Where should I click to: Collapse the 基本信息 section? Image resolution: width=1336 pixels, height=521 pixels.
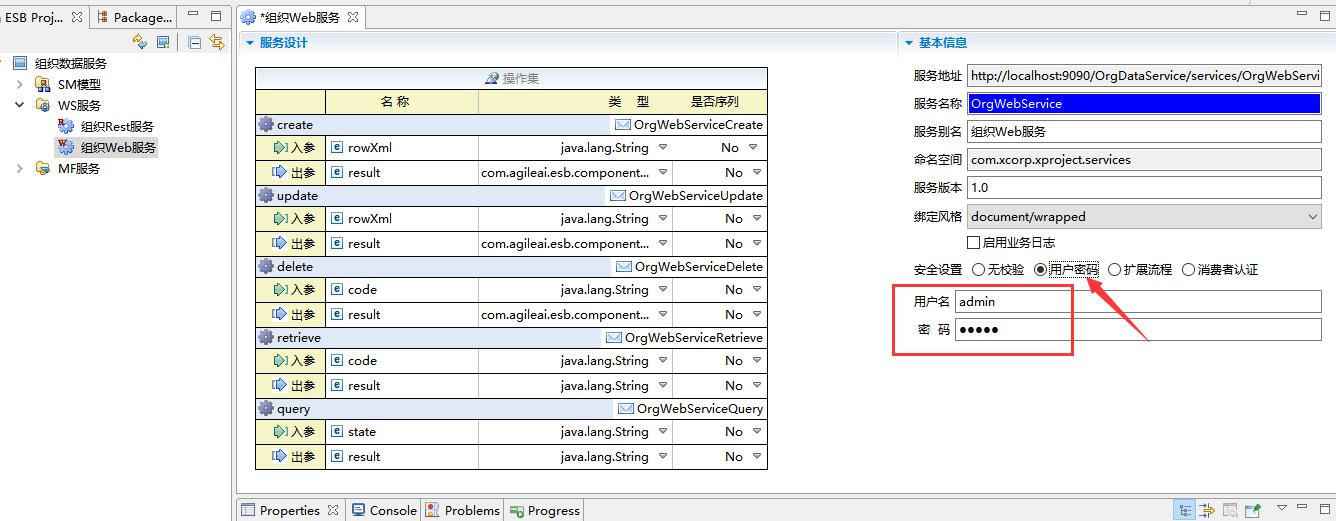(909, 43)
